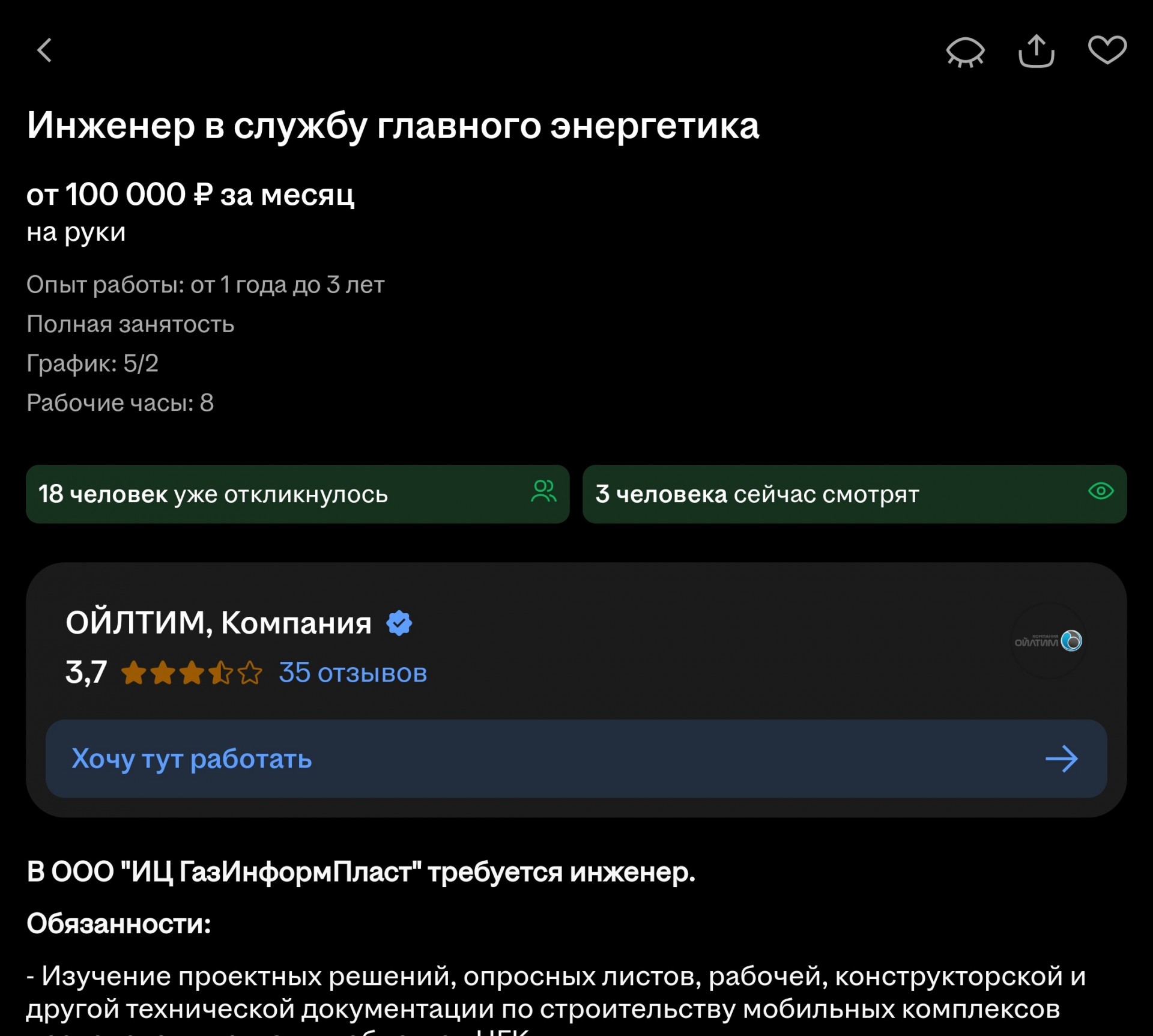The width and height of the screenshot is (1153, 1036).
Task: Tap the '18 человек уже откликнулось' badge
Action: [298, 494]
